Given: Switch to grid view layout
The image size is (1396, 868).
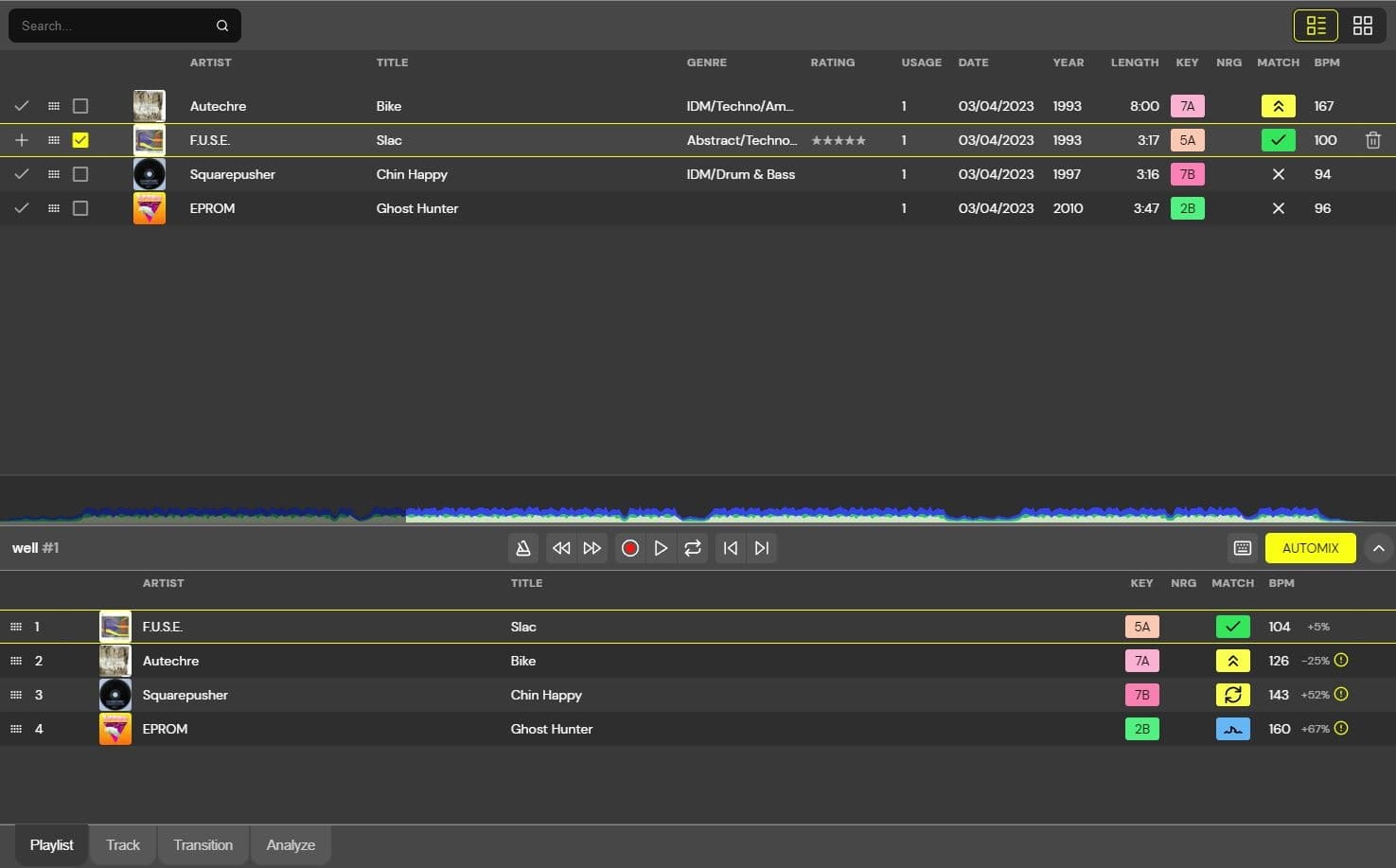Looking at the screenshot, I should point(1363,26).
